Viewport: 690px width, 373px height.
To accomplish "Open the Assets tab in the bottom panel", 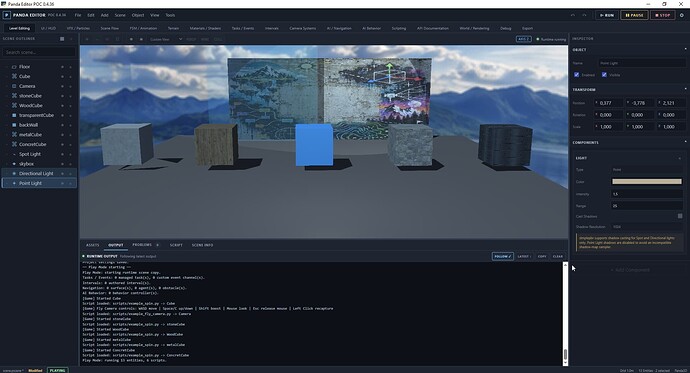I will point(92,245).
